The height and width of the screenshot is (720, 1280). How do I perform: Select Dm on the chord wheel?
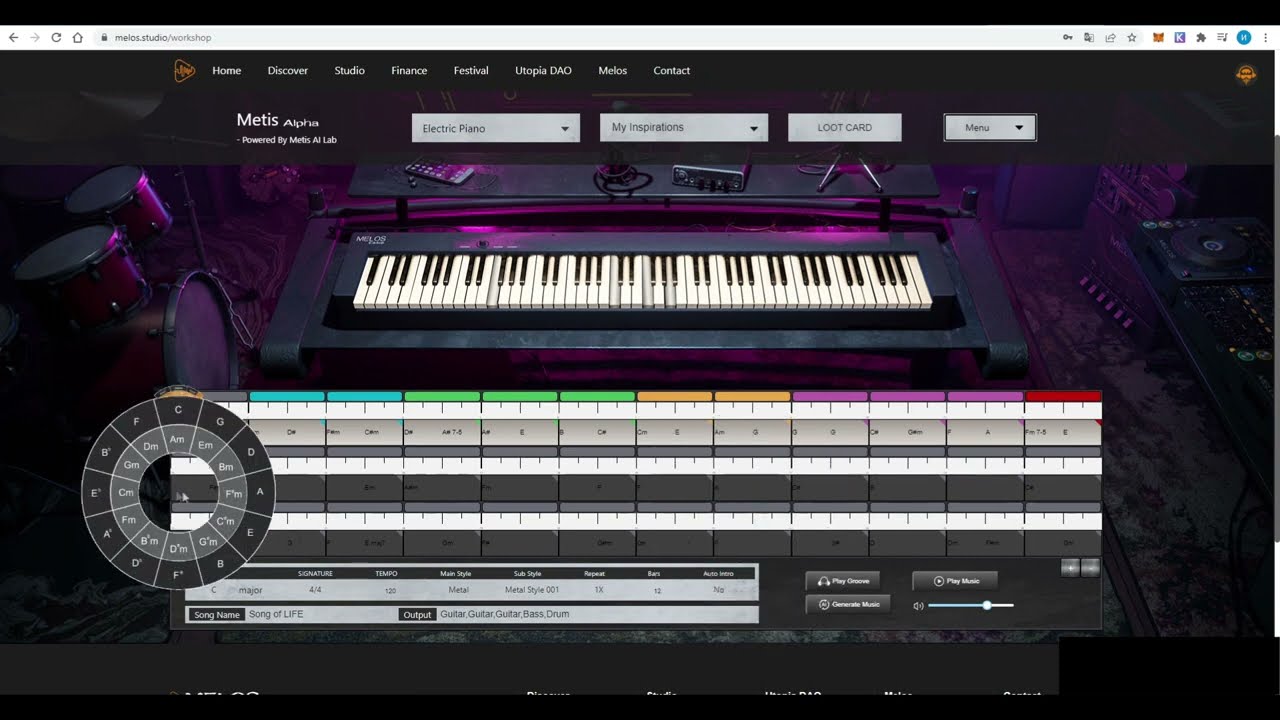click(151, 447)
